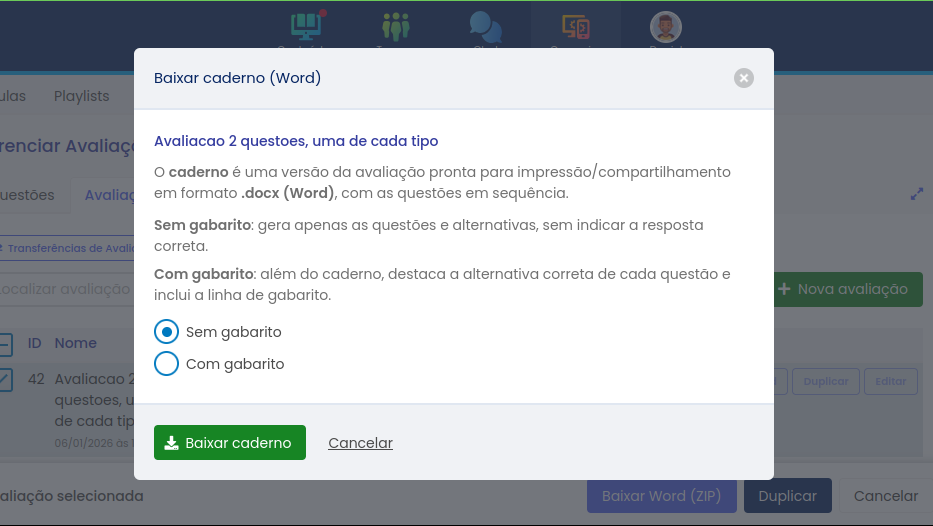Click the Editar button in row 42
The image size is (933, 526).
tap(890, 381)
